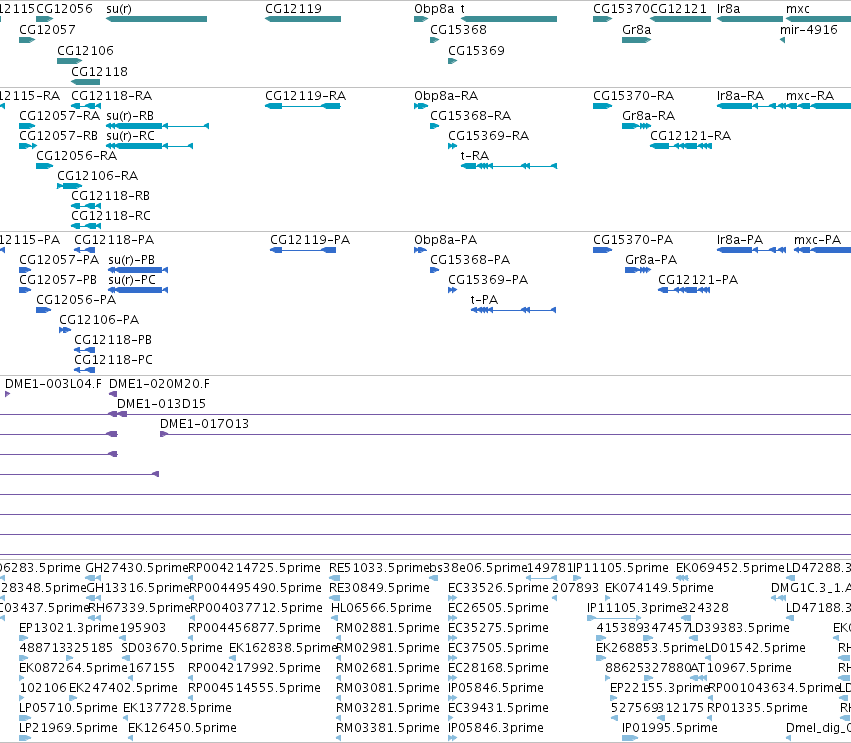Click the CG12106 gene label
The image size is (851, 743).
click(85, 51)
